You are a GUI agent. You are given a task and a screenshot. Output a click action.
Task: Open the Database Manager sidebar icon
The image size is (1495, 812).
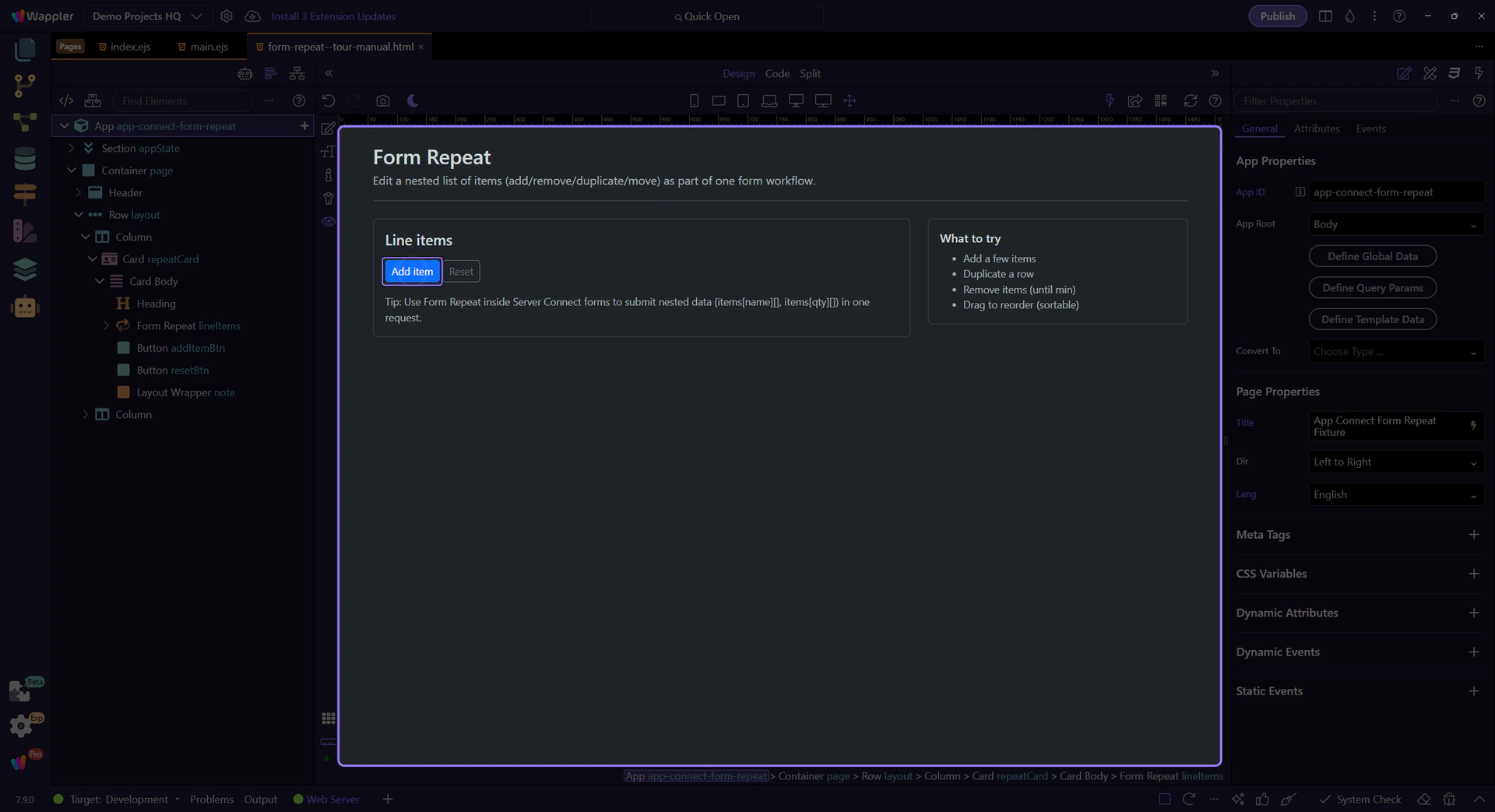point(25,159)
